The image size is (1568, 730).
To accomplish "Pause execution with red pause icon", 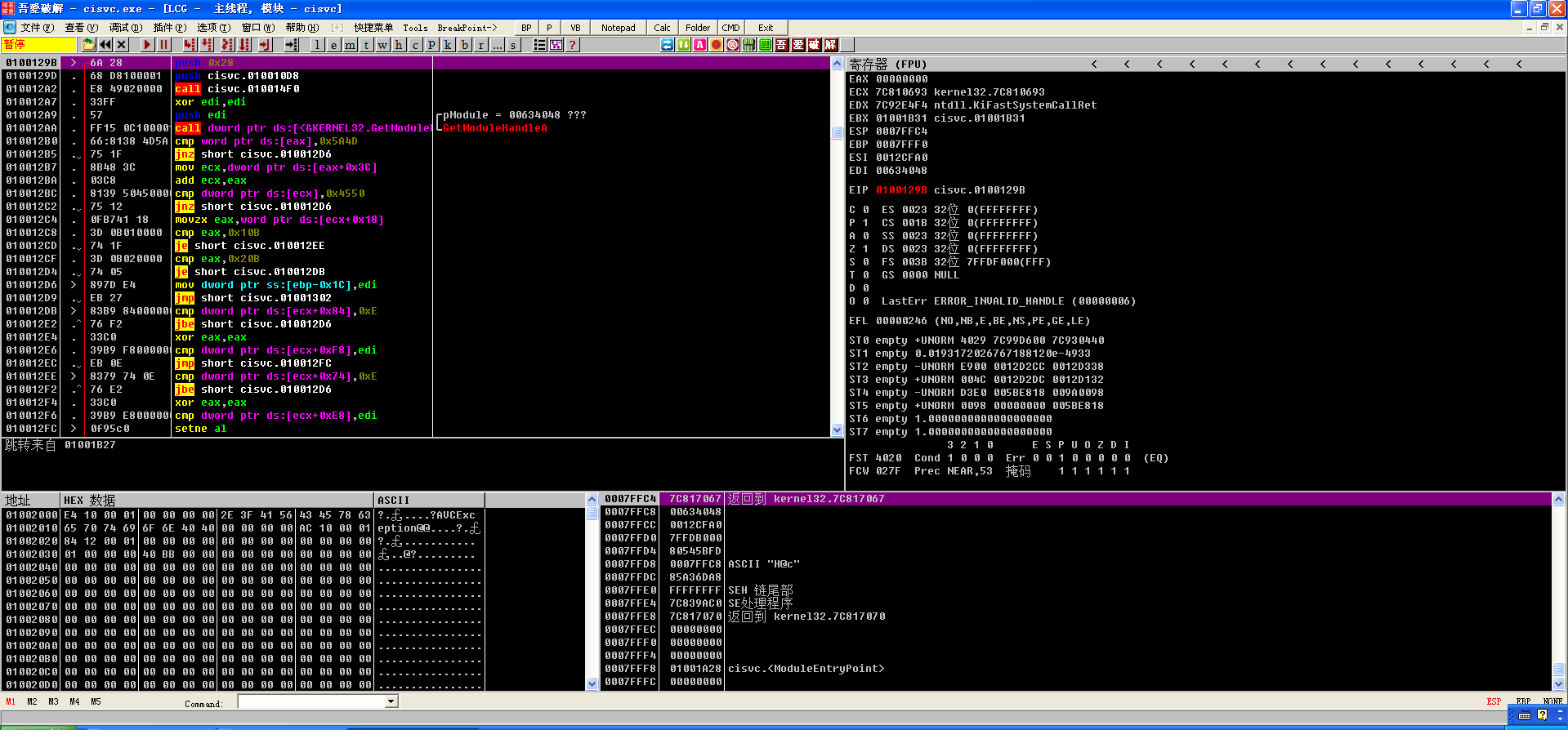I will point(163,45).
